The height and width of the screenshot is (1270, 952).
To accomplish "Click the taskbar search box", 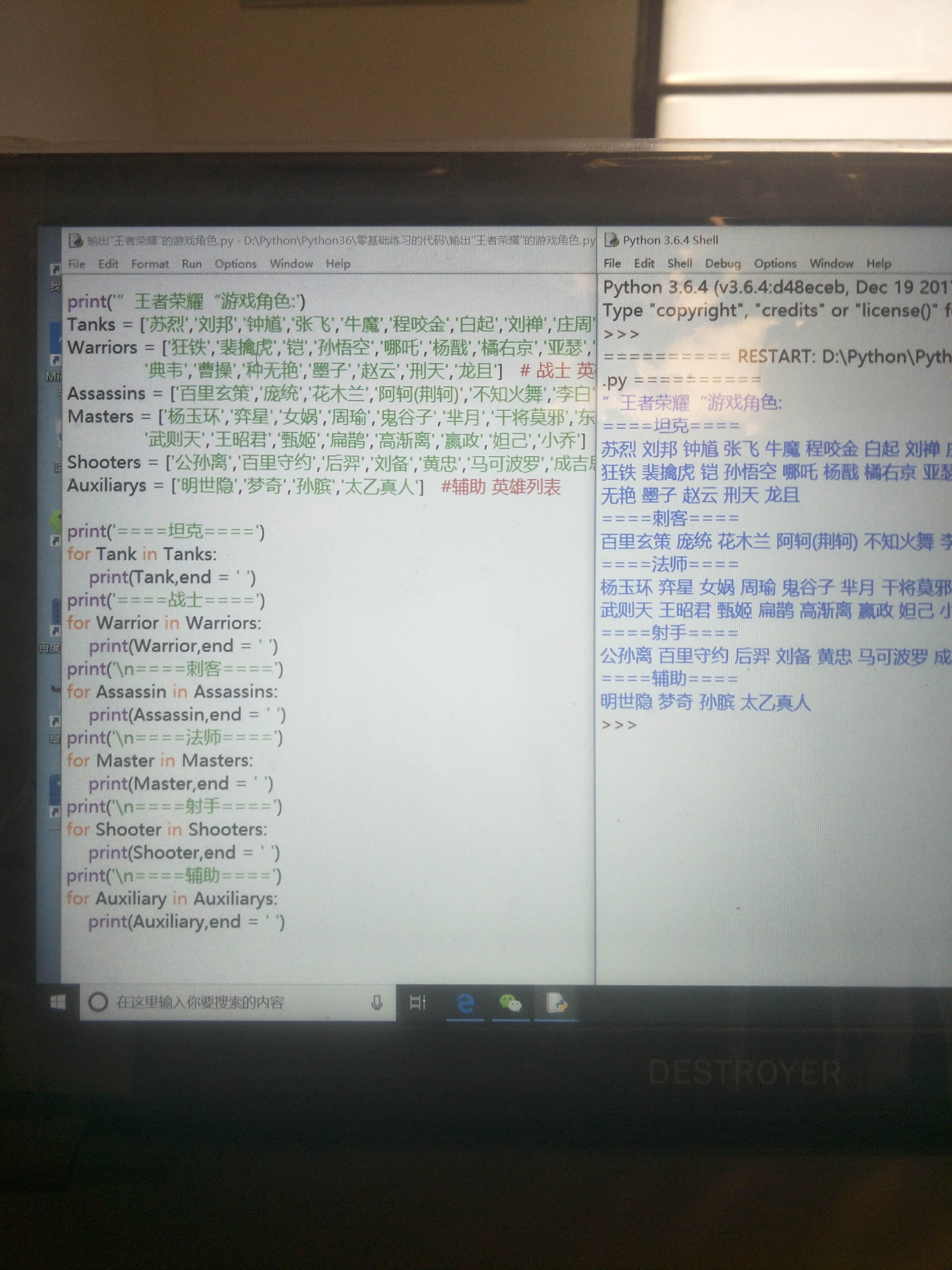I will (237, 1002).
